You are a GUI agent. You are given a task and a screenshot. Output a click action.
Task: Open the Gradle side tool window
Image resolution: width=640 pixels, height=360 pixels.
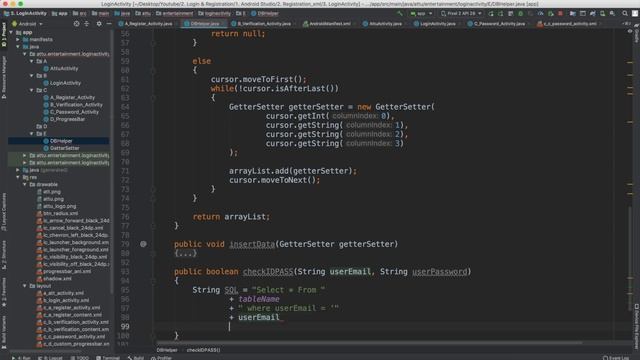click(x=636, y=35)
